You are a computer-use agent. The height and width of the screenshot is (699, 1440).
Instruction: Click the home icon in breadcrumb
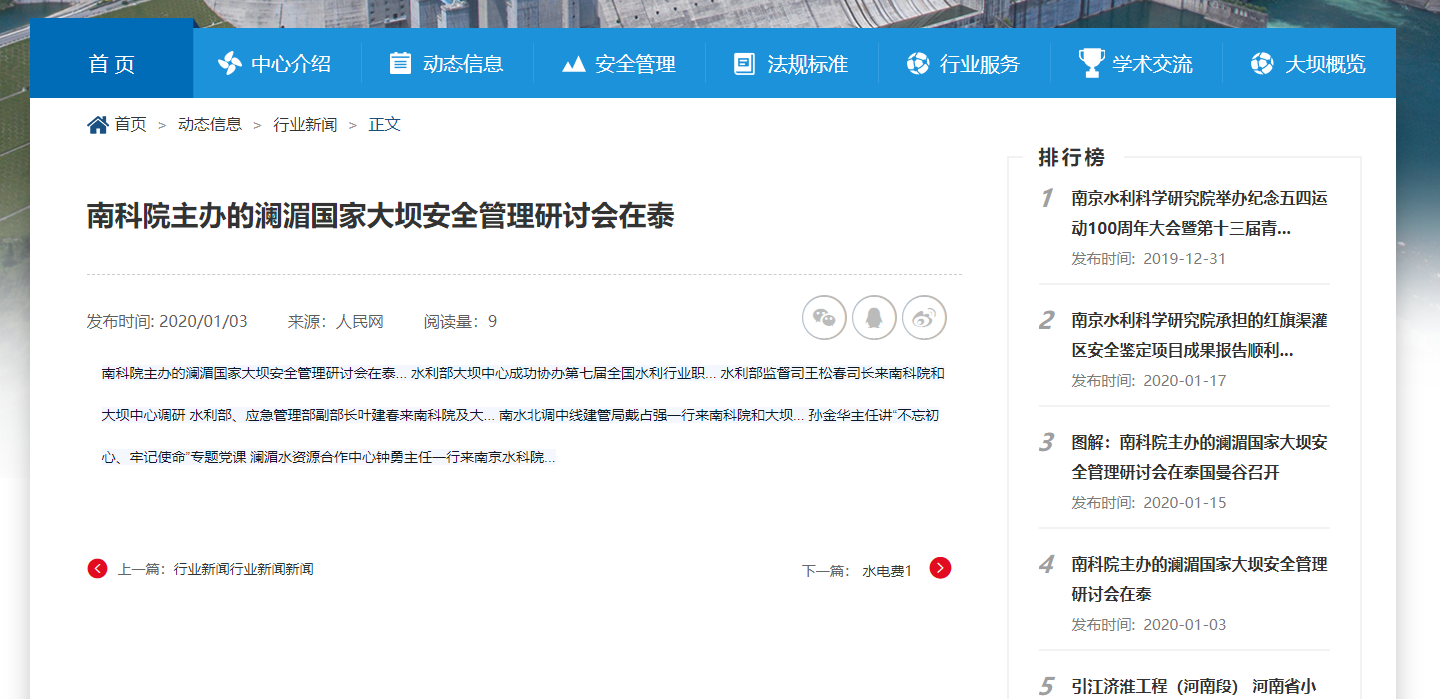(x=98, y=125)
